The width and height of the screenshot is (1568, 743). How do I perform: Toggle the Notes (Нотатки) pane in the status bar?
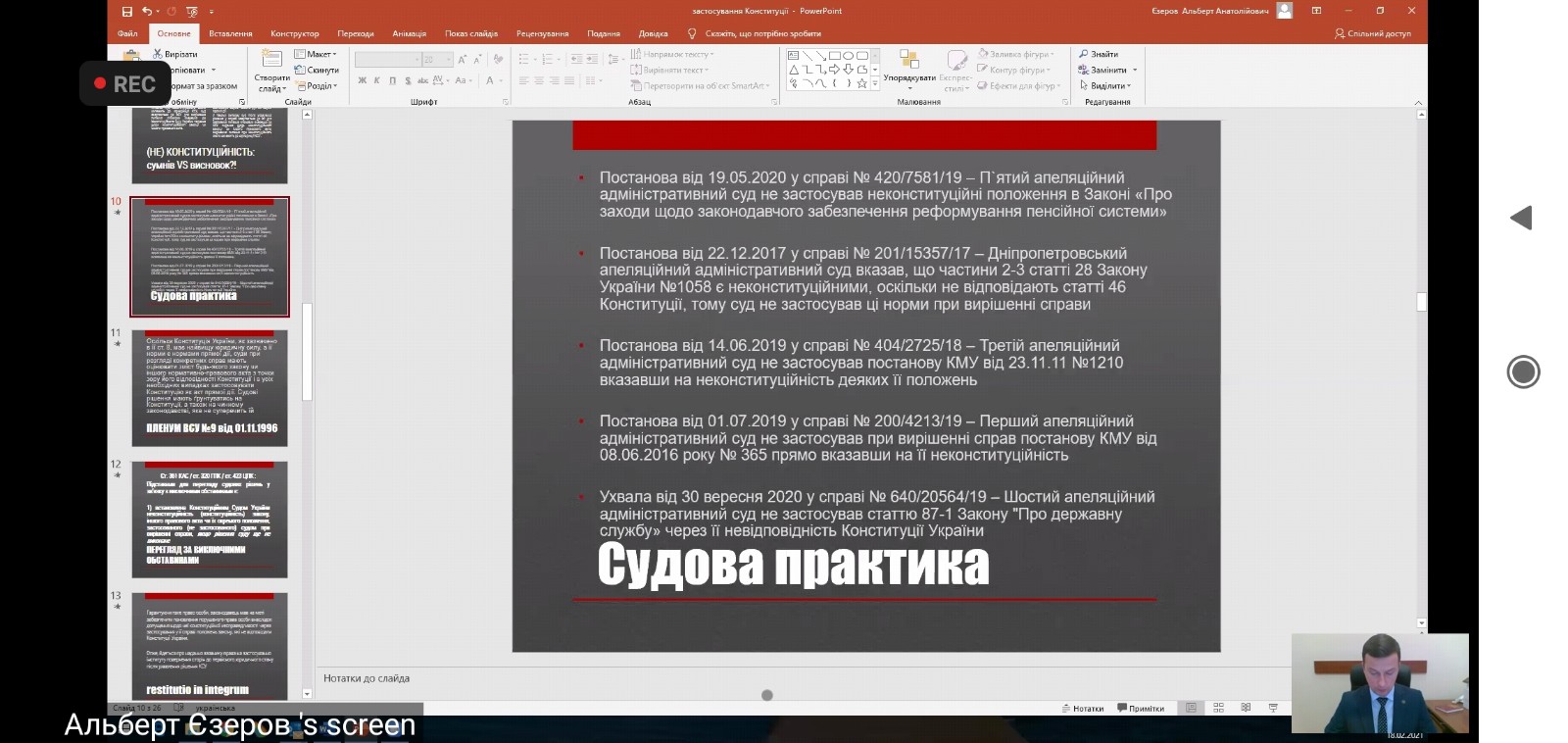point(1082,708)
